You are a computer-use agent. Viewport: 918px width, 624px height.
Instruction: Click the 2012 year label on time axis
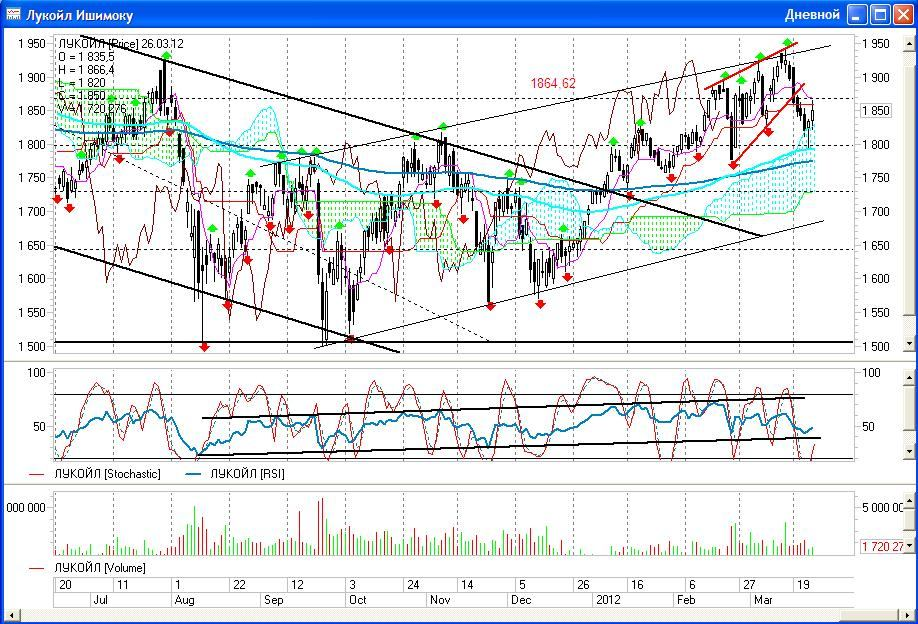(608, 600)
